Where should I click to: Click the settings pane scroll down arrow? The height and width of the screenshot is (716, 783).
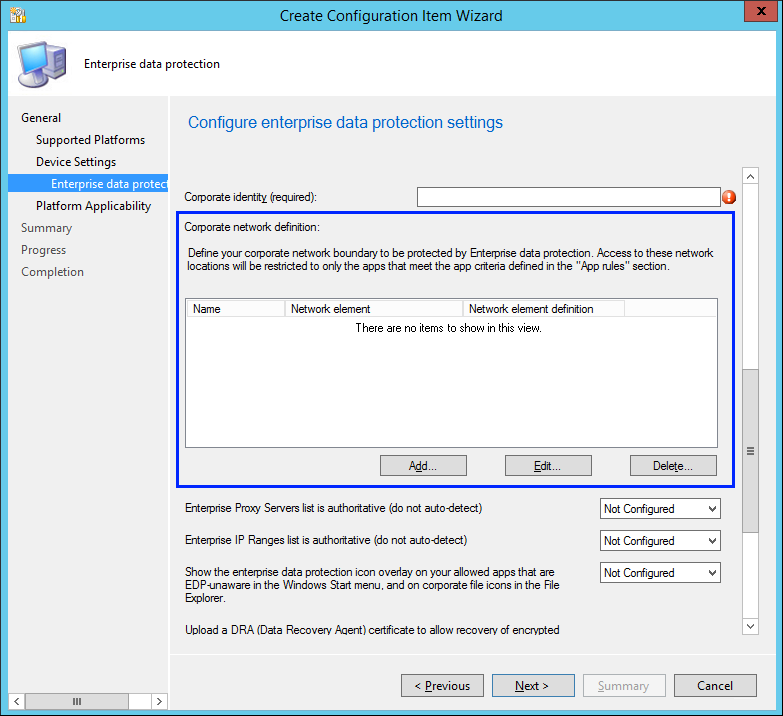click(750, 626)
